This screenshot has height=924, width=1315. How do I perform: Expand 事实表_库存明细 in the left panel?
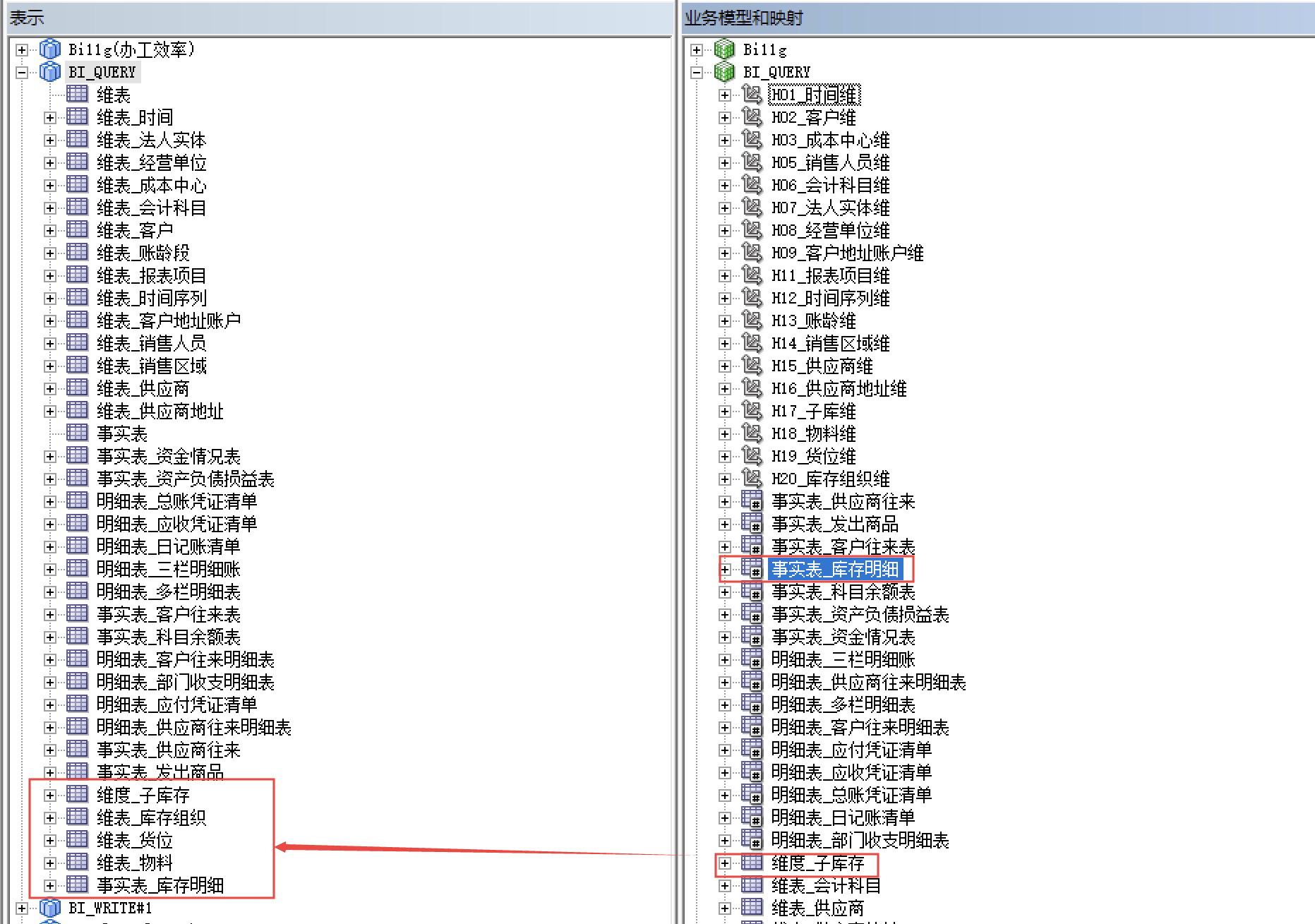[x=49, y=885]
